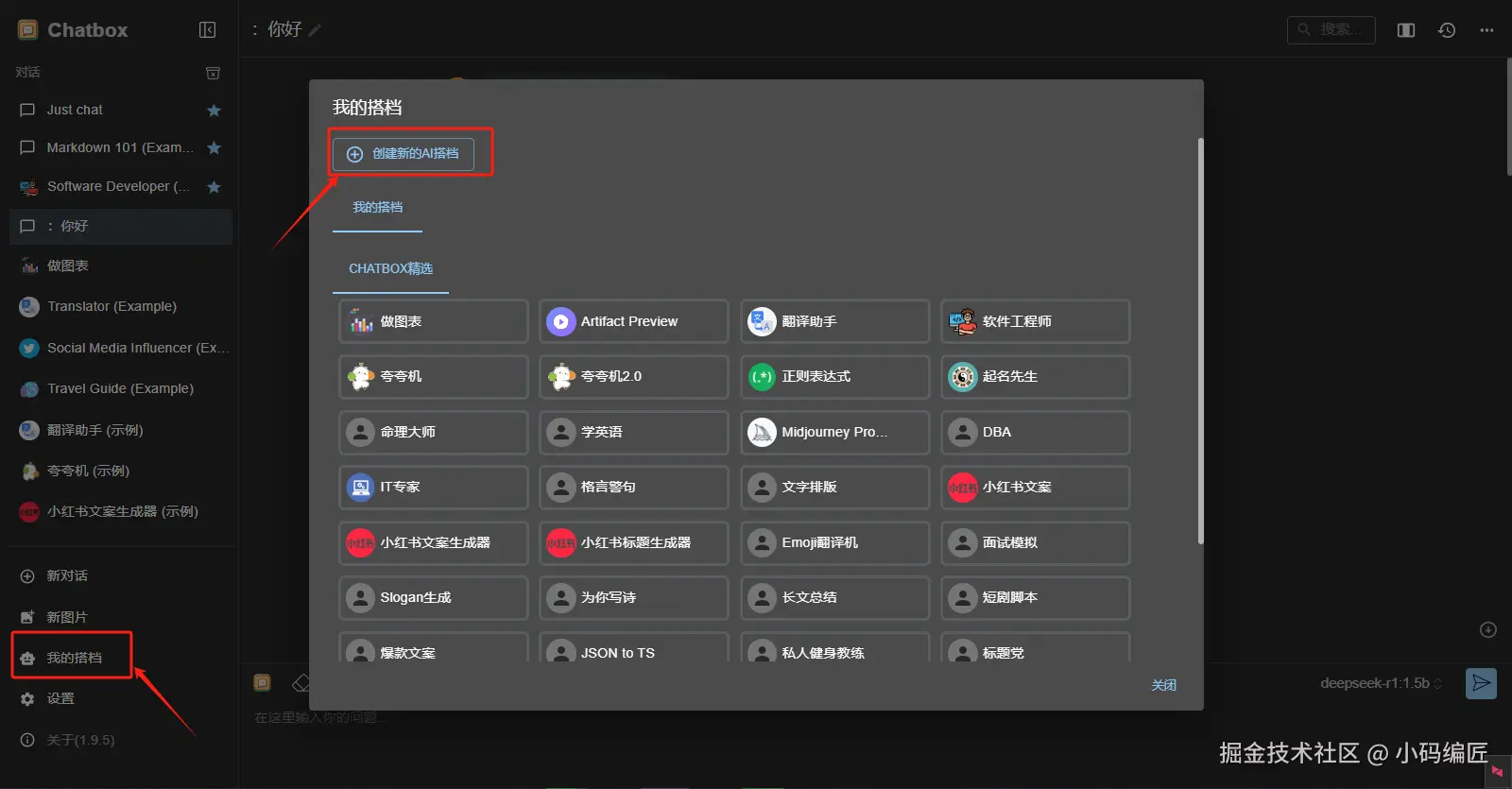This screenshot has width=1512, height=789.
Task: Open Travel Guide (Example) conversation
Action: point(121,388)
